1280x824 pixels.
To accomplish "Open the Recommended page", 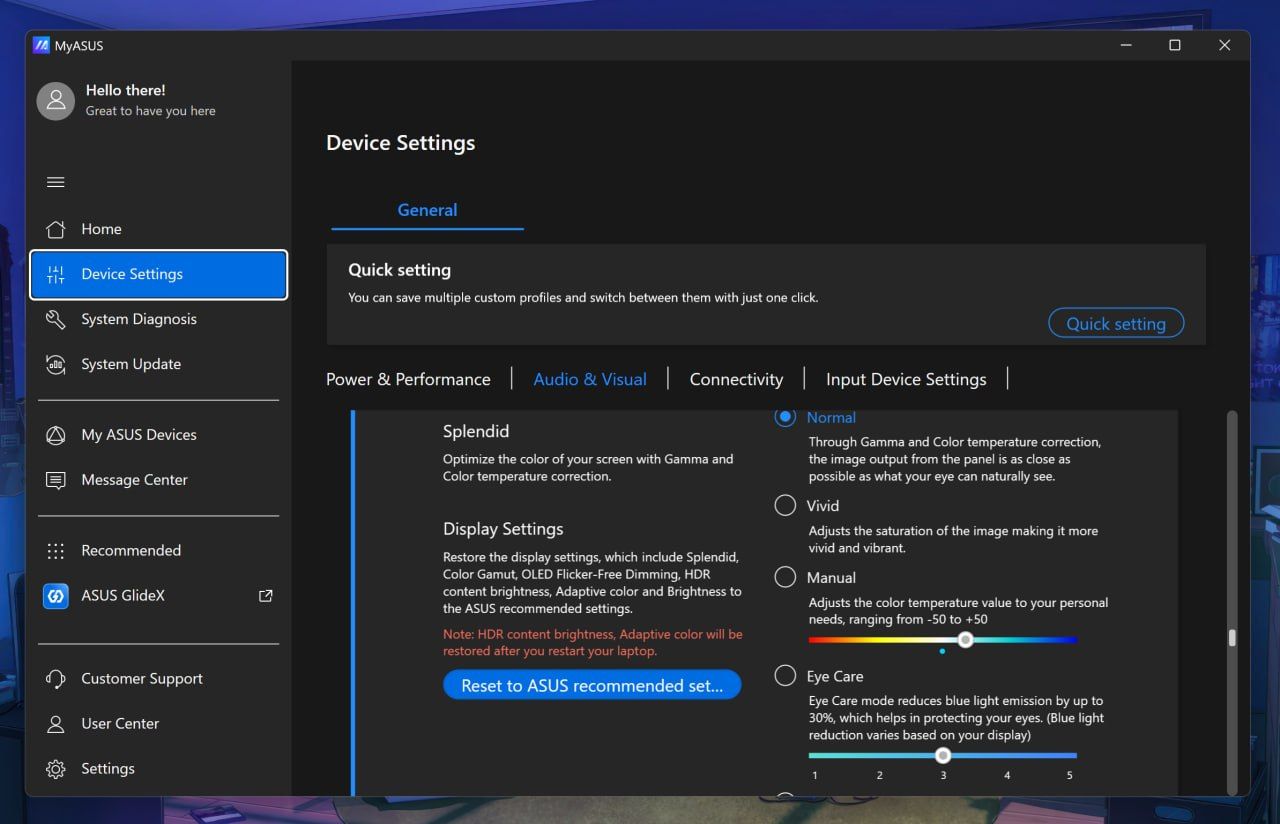I will click(x=159, y=551).
